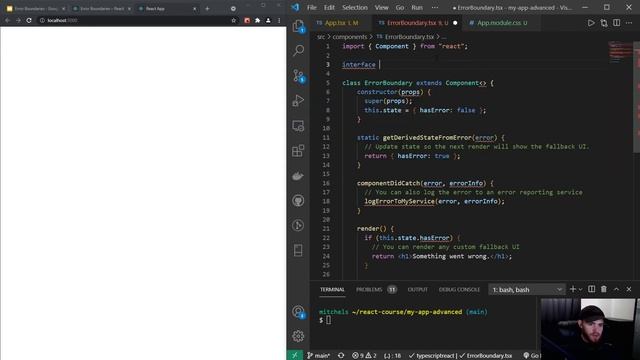Click components in the breadcrumb path
640x360 pixels.
tap(349, 37)
